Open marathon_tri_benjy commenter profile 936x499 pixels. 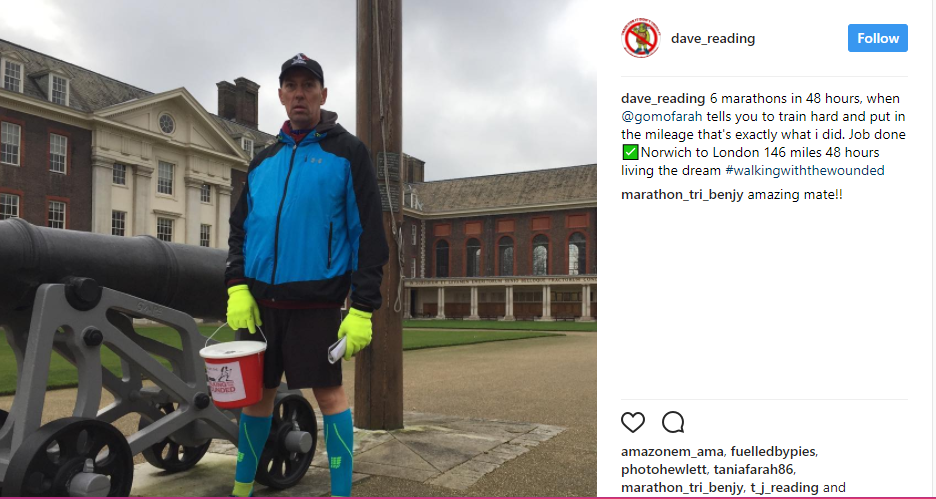click(682, 195)
